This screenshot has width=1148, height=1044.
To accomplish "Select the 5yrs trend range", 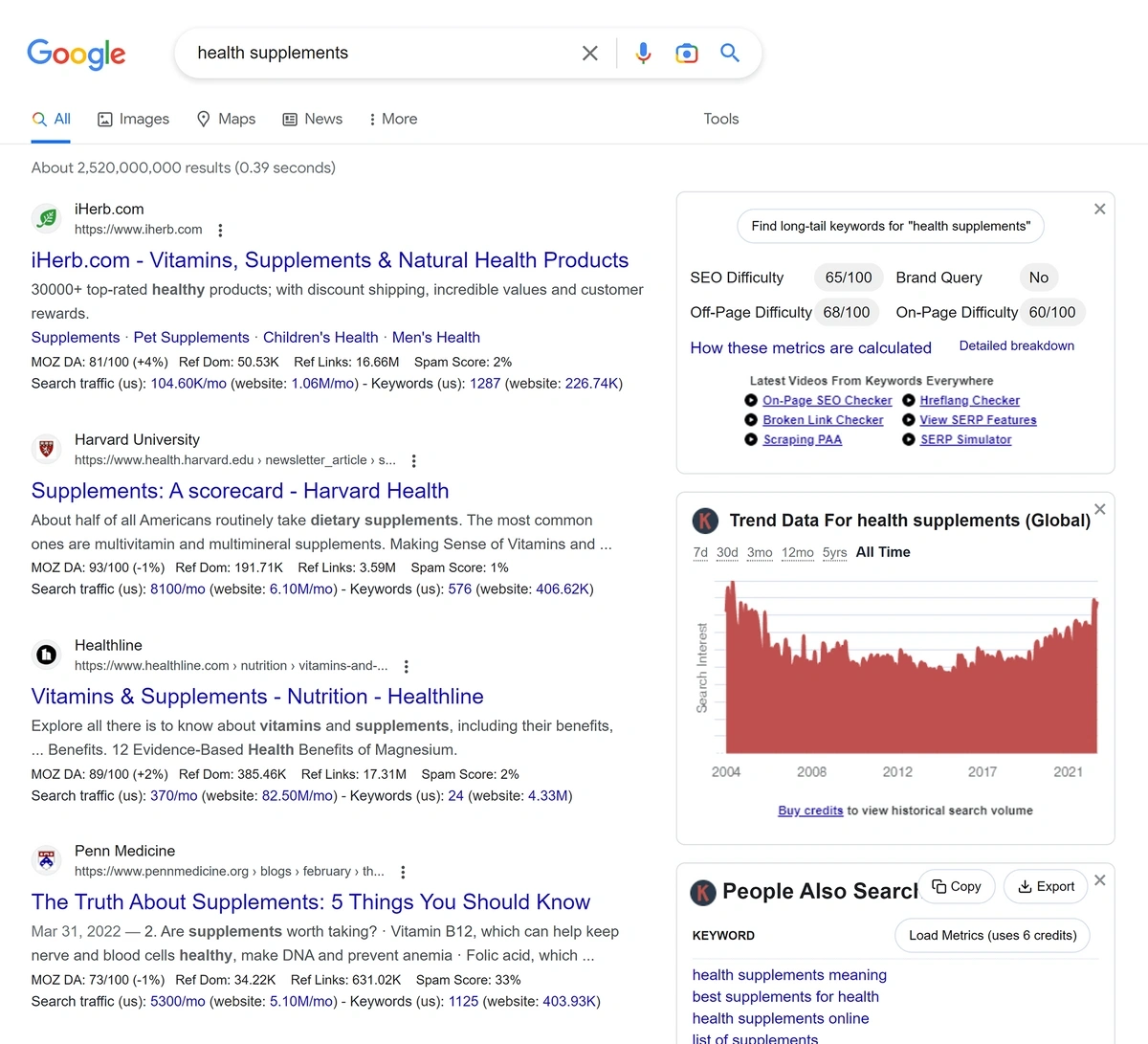I will [x=835, y=552].
